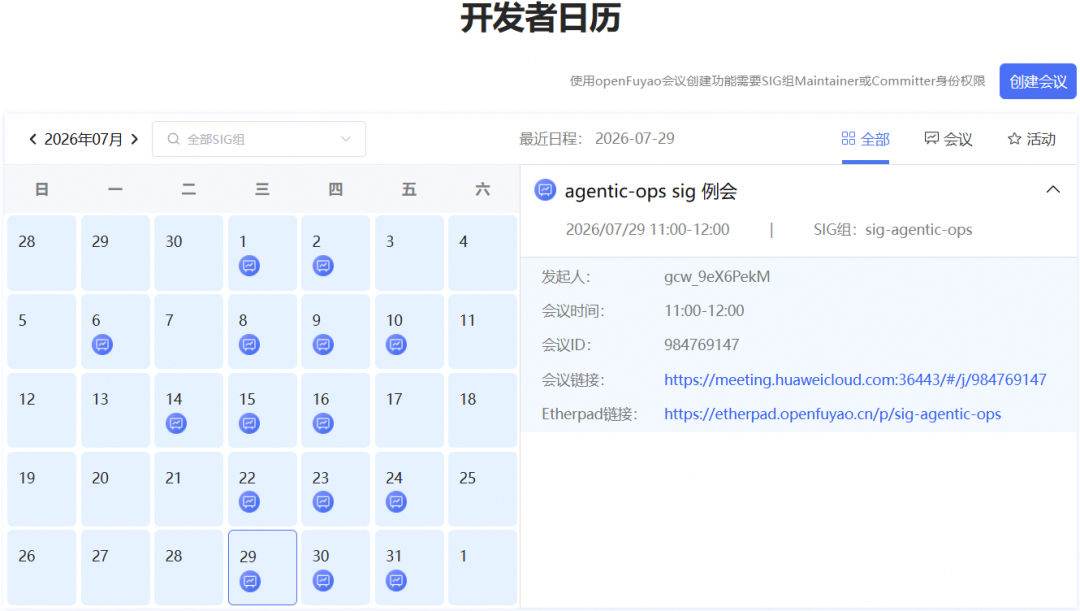Open the meeting icon on July 30

pos(323,581)
